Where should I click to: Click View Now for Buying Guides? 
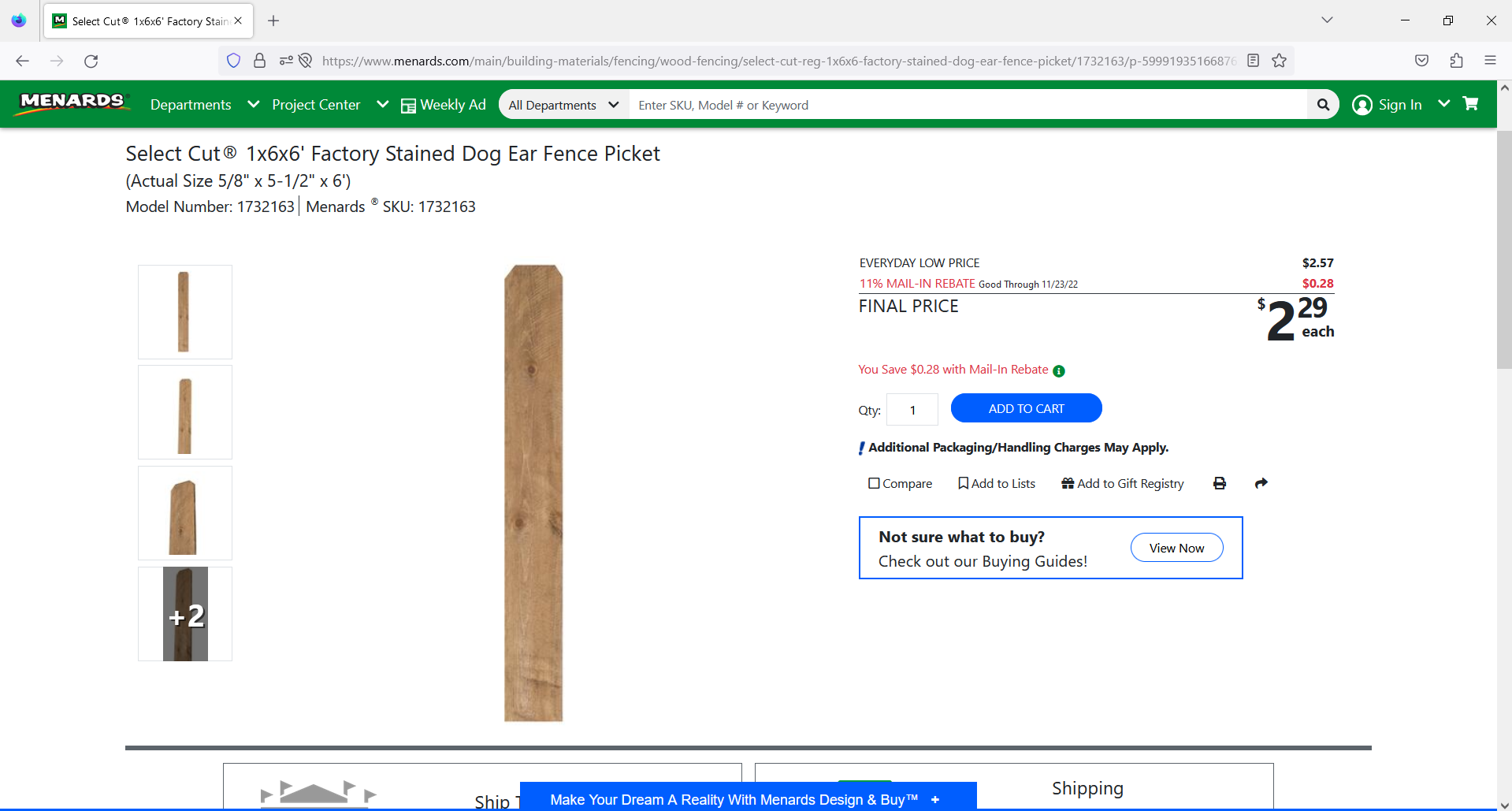tap(1176, 547)
